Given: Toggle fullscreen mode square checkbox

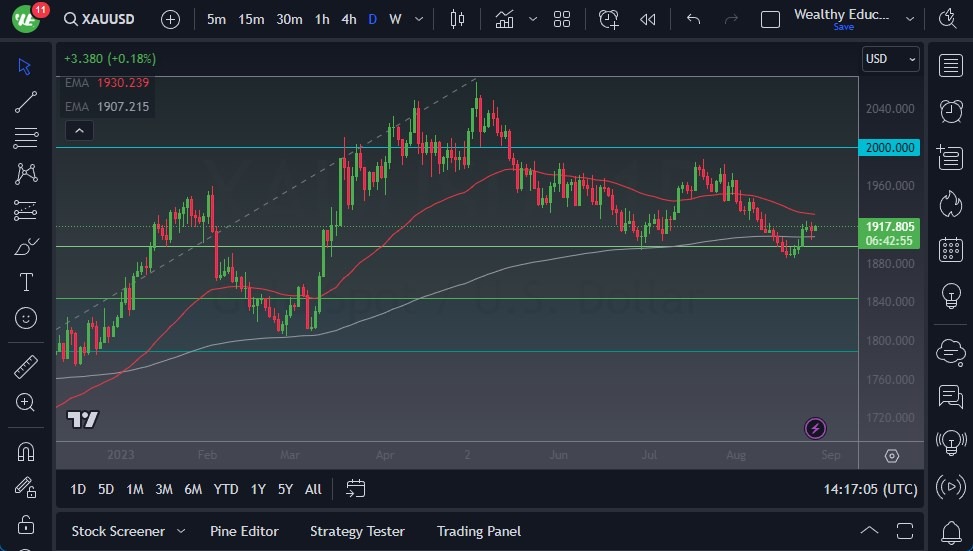Looking at the screenshot, I should 770,19.
